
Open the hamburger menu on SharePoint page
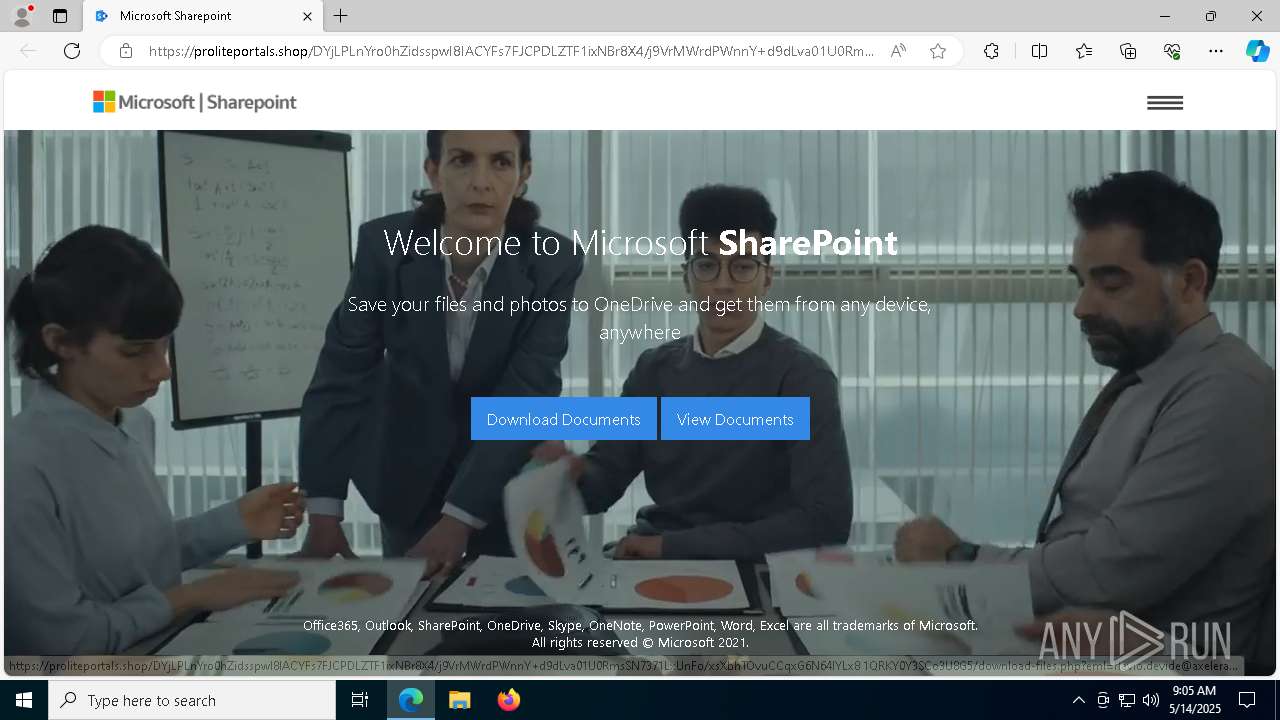click(1165, 102)
